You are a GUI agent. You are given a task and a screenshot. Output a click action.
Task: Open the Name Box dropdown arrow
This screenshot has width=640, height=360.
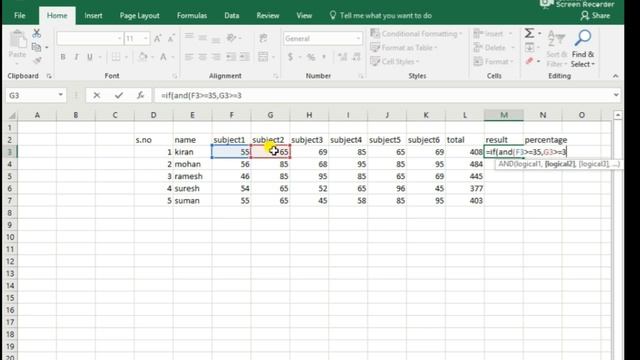(60, 95)
